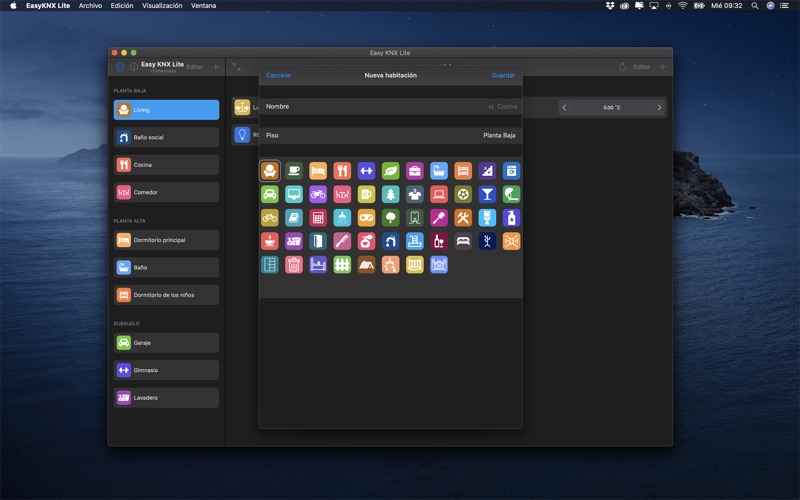Screen dimensions: 800x500
Task: Select the green picket fence icon
Action: 342,265
